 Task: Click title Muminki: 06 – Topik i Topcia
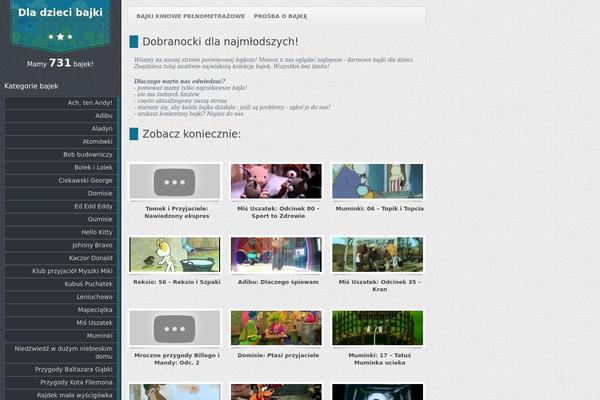380,209
